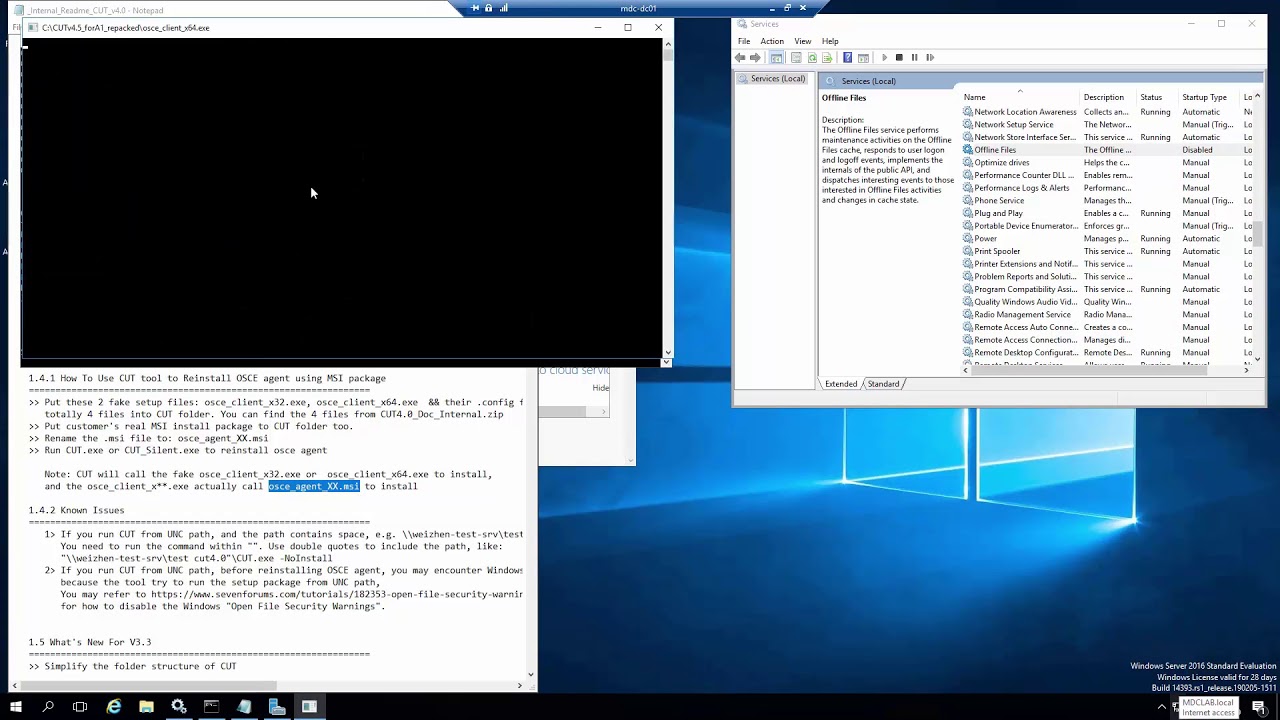Select Program Compatibility Assistant service

click(x=1107, y=289)
